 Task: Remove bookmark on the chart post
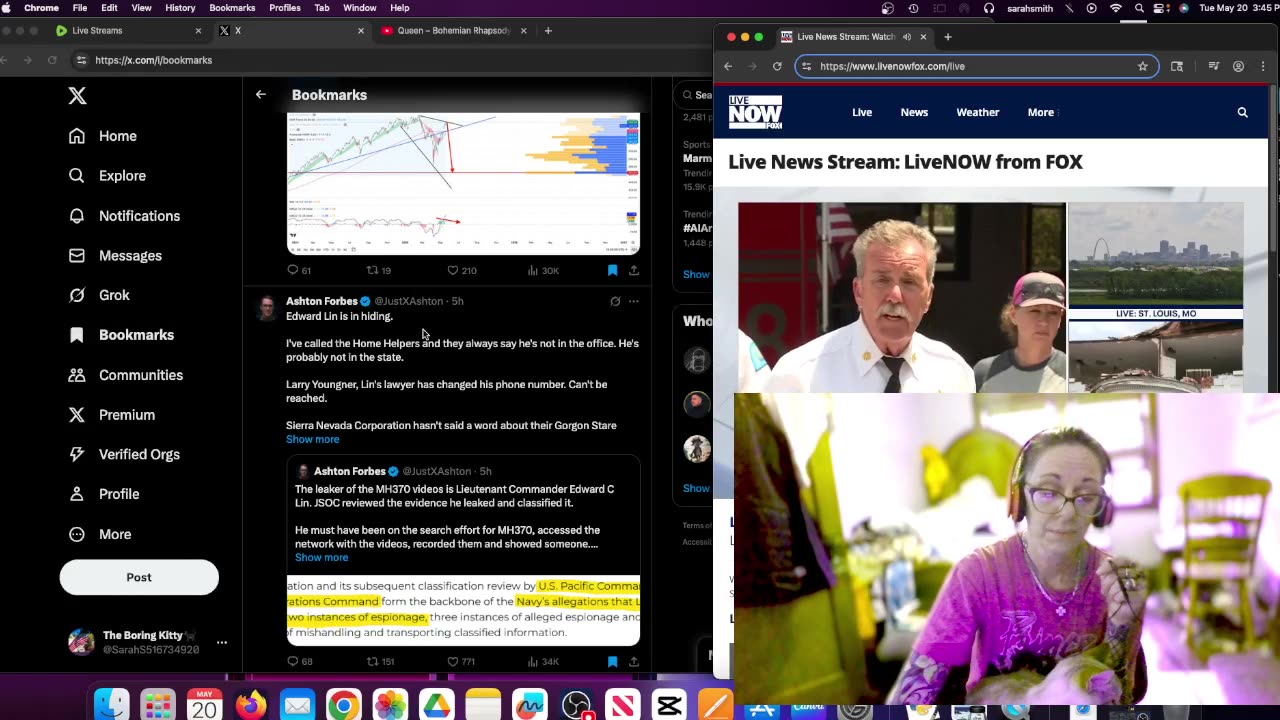(x=612, y=270)
